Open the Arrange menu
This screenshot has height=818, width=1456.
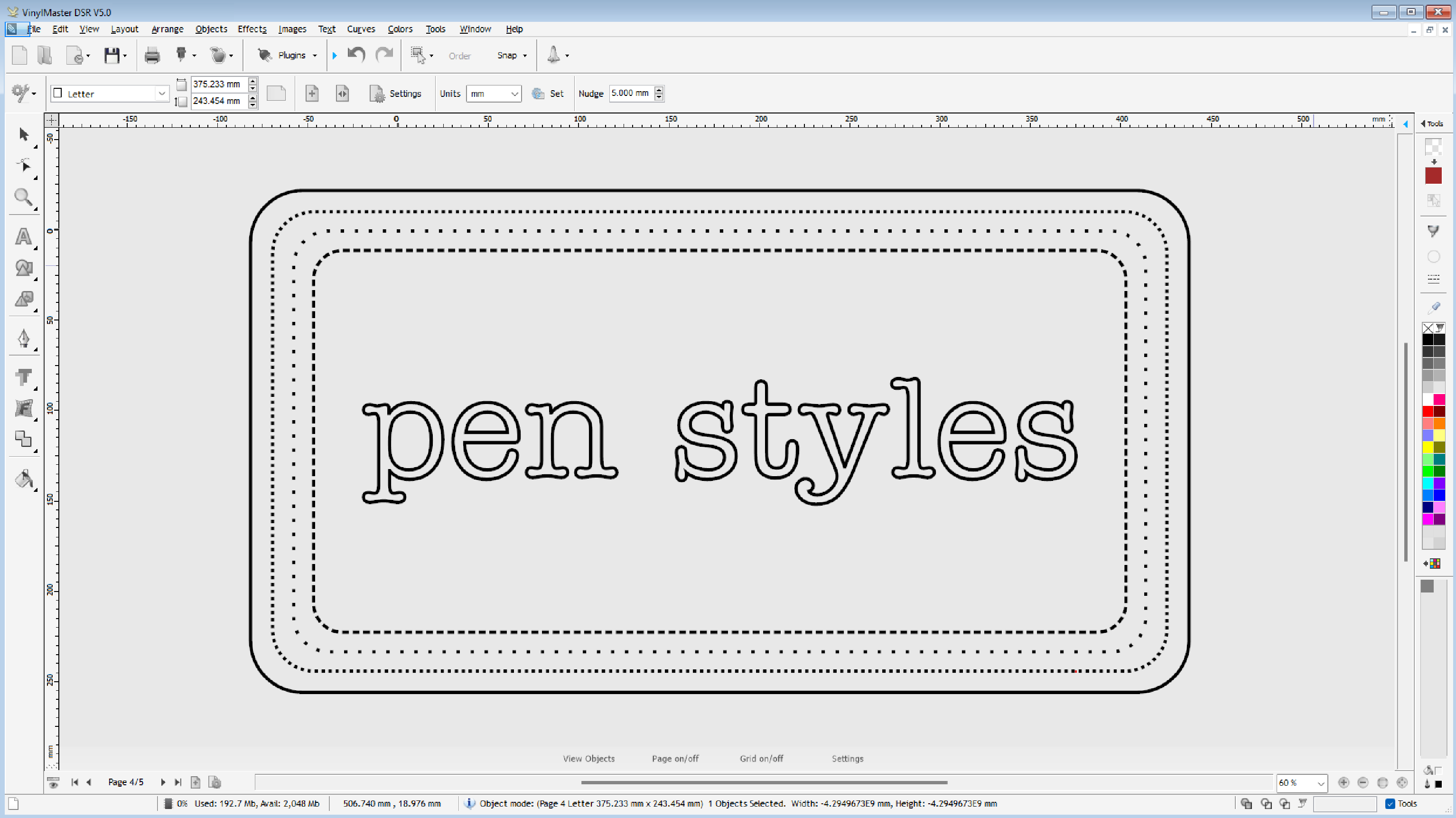[168, 29]
